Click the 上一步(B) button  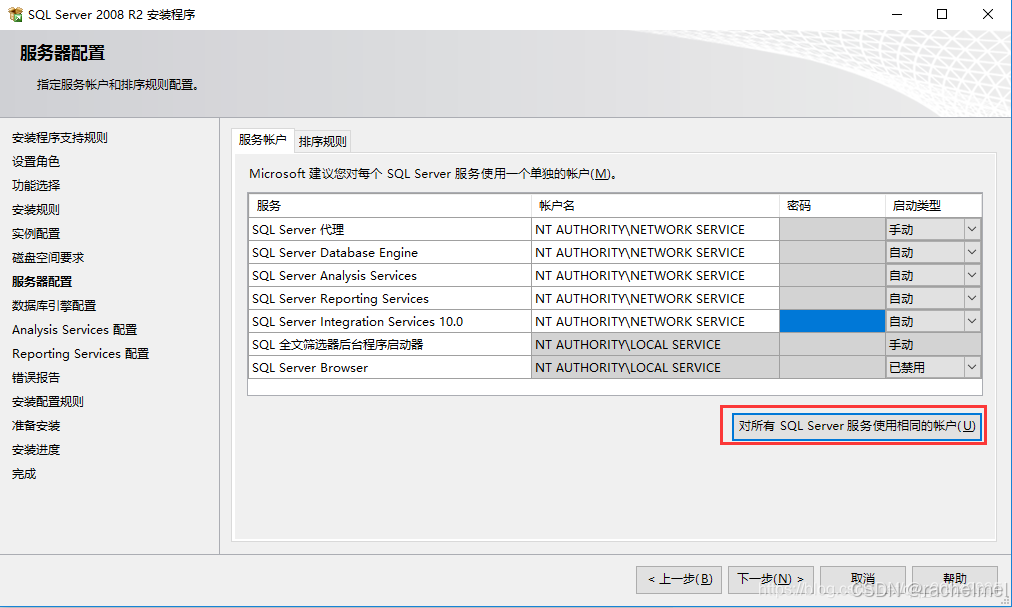pos(679,578)
